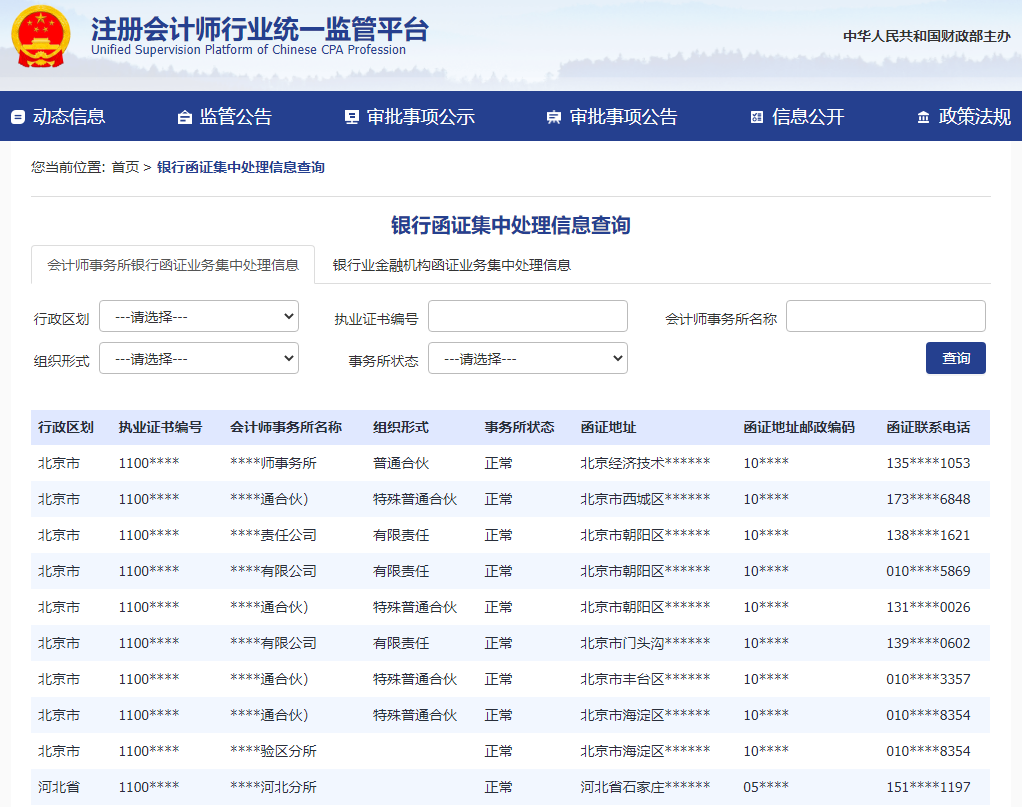The height and width of the screenshot is (807, 1022).
Task: Click the 会计师事务所名称 text field
Action: [x=885, y=317]
